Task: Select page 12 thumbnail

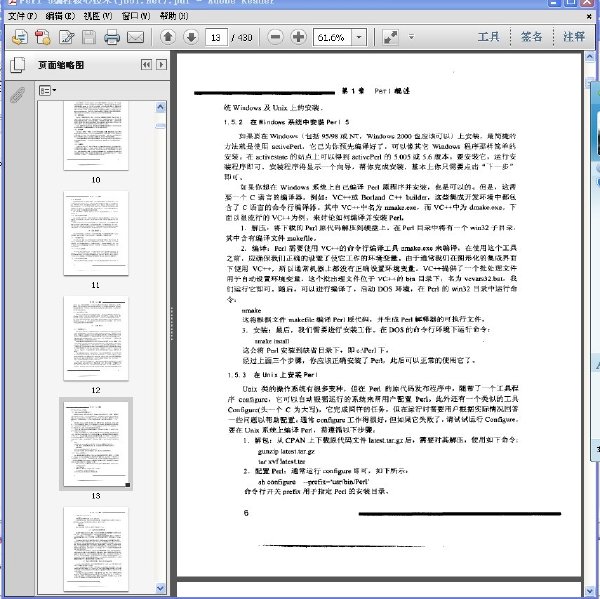Action: pyautogui.click(x=96, y=338)
